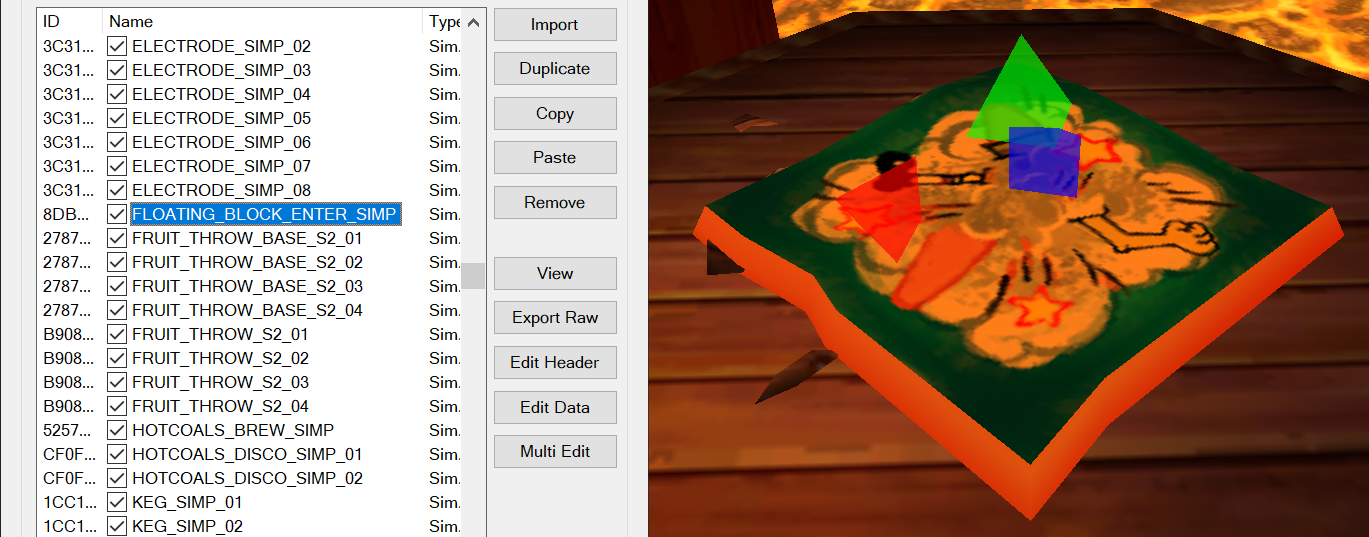
Task: Click the 8DB... ID cell
Action: [70, 214]
